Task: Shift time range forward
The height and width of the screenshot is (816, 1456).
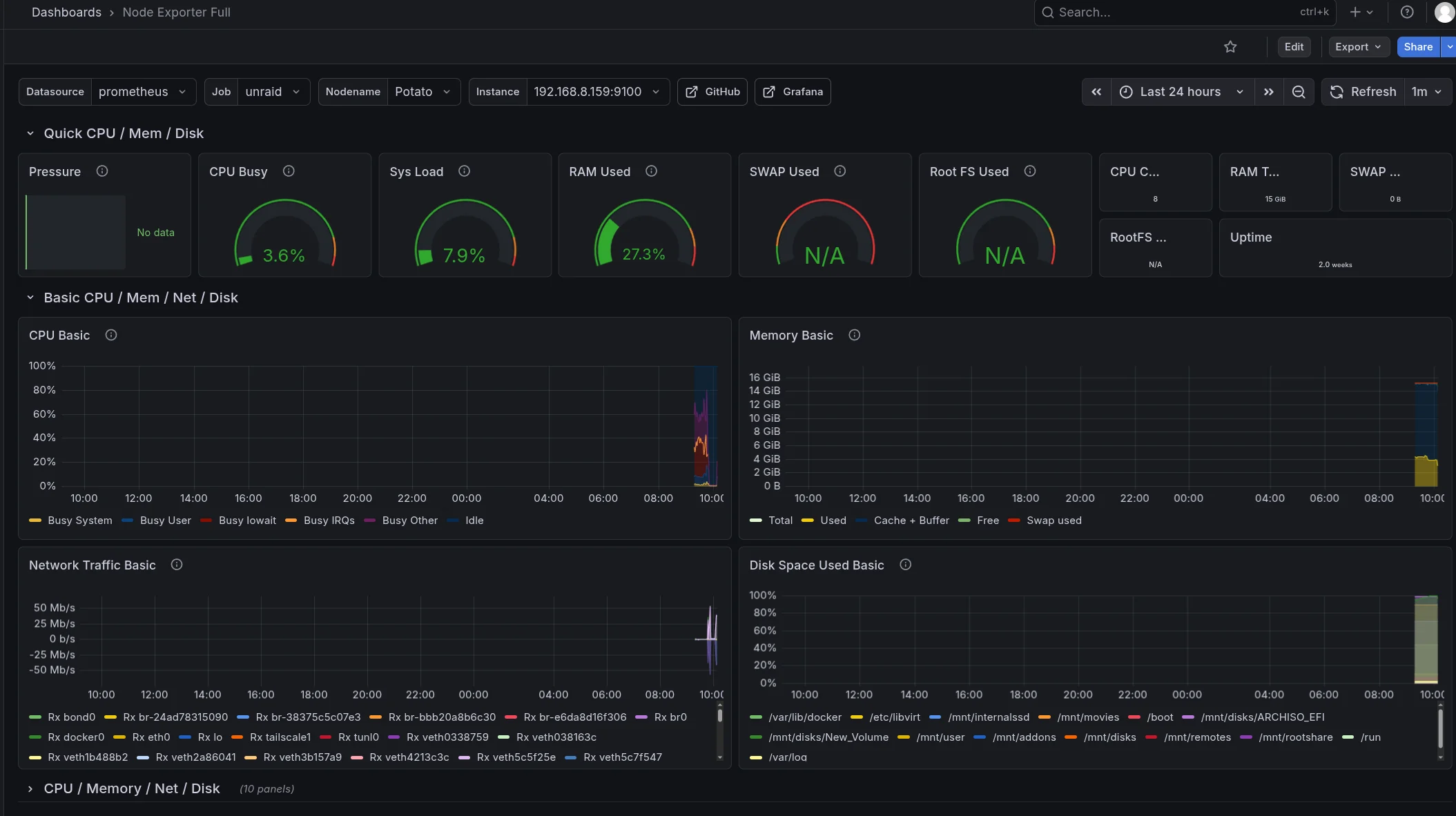Action: [x=1269, y=92]
